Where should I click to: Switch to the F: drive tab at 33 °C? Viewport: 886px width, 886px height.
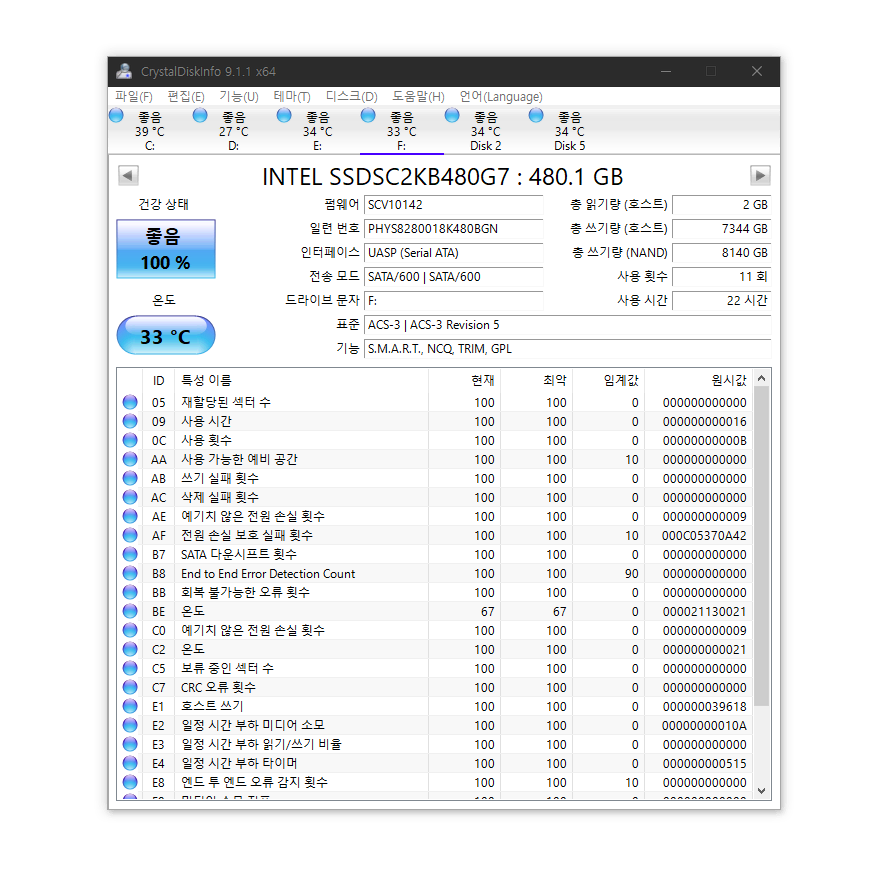click(x=401, y=131)
